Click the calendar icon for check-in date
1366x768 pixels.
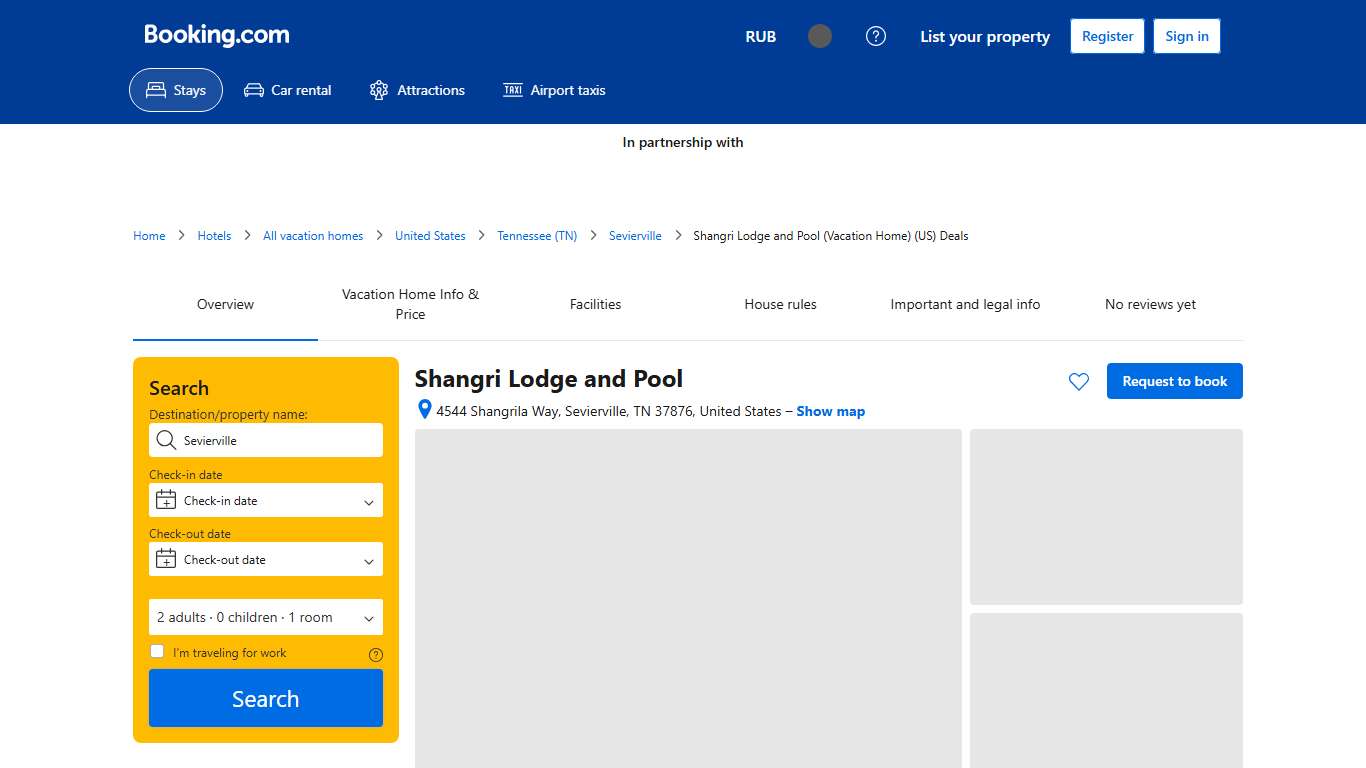[x=165, y=500]
